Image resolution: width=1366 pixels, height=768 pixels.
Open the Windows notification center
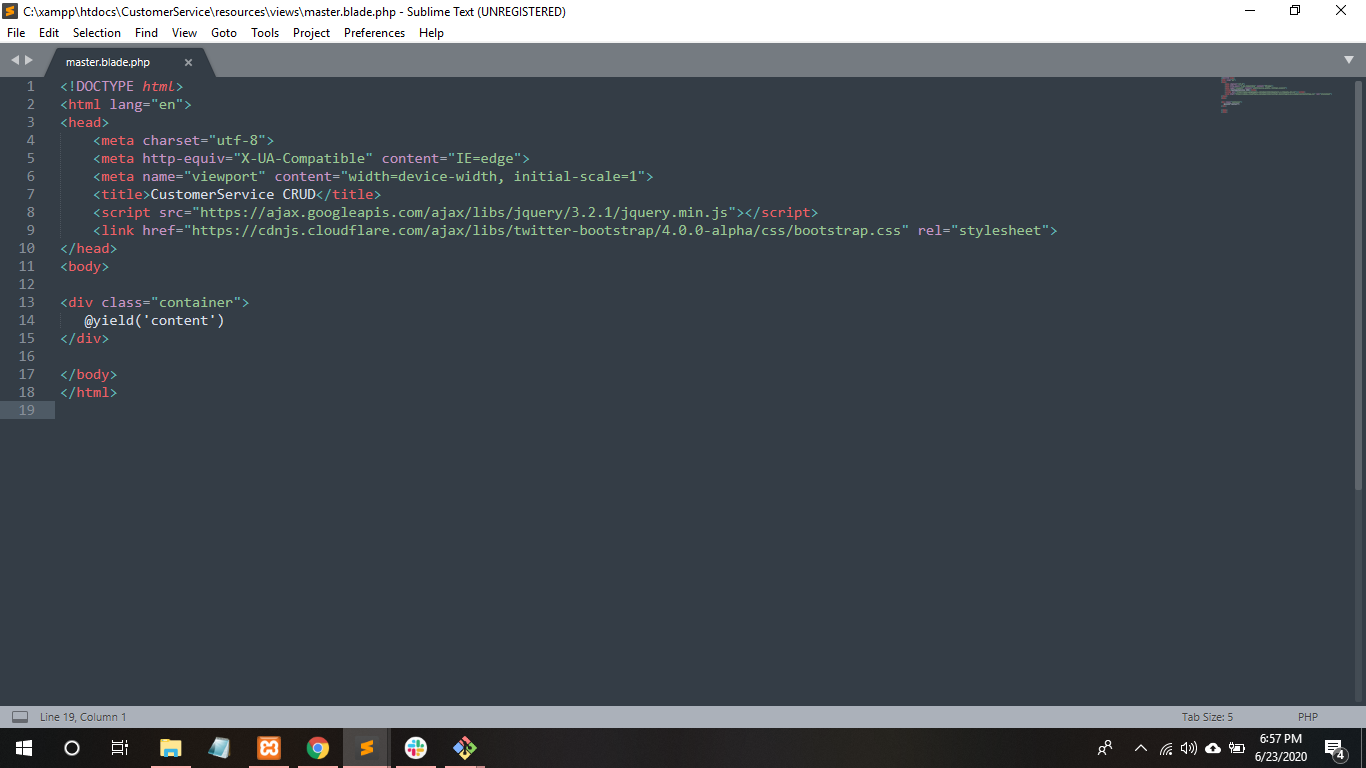[1334, 748]
